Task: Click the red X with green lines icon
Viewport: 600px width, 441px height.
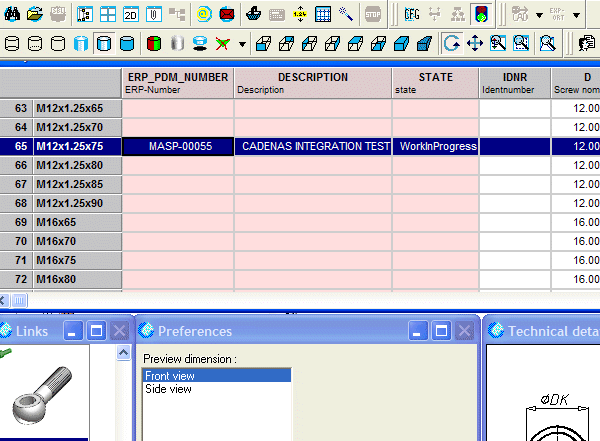Action: [x=223, y=44]
